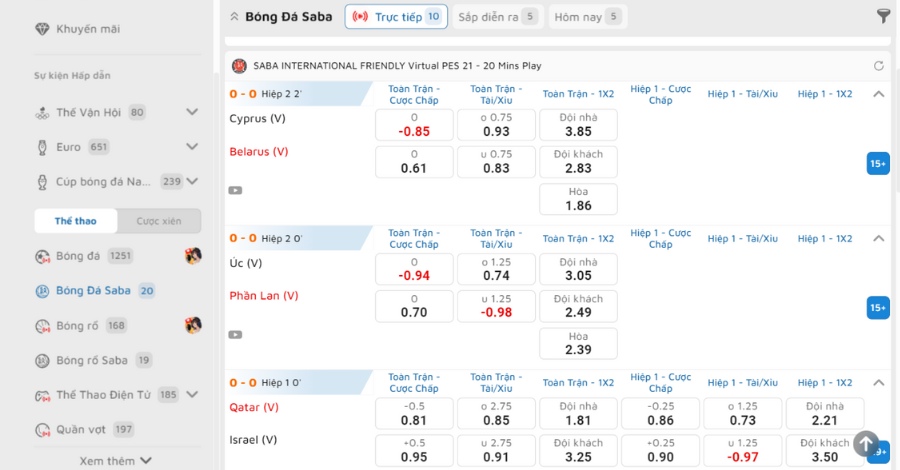This screenshot has height=470, width=900.
Task: Open 15+ more bets for Cyprus match
Action: click(x=878, y=164)
